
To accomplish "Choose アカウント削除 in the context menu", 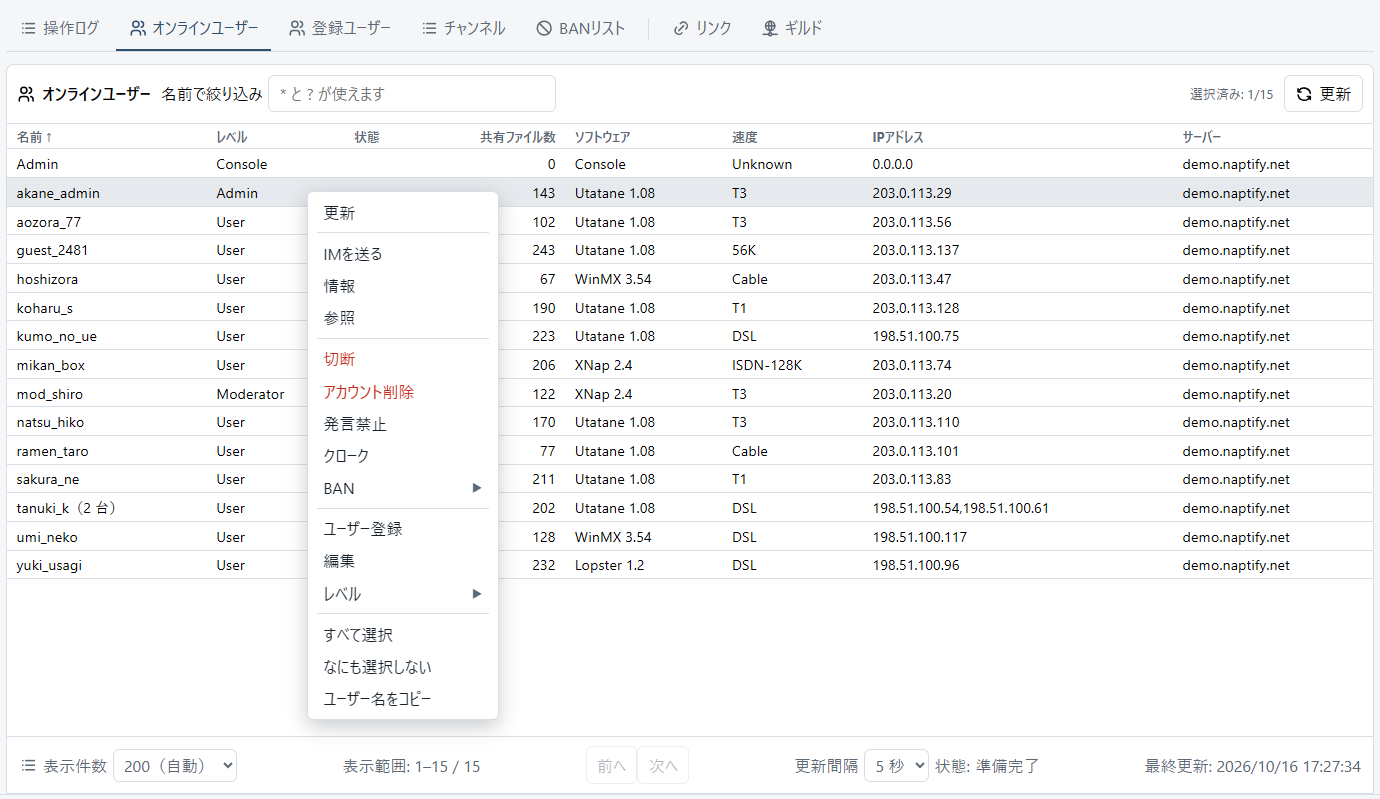I will [x=403, y=392].
